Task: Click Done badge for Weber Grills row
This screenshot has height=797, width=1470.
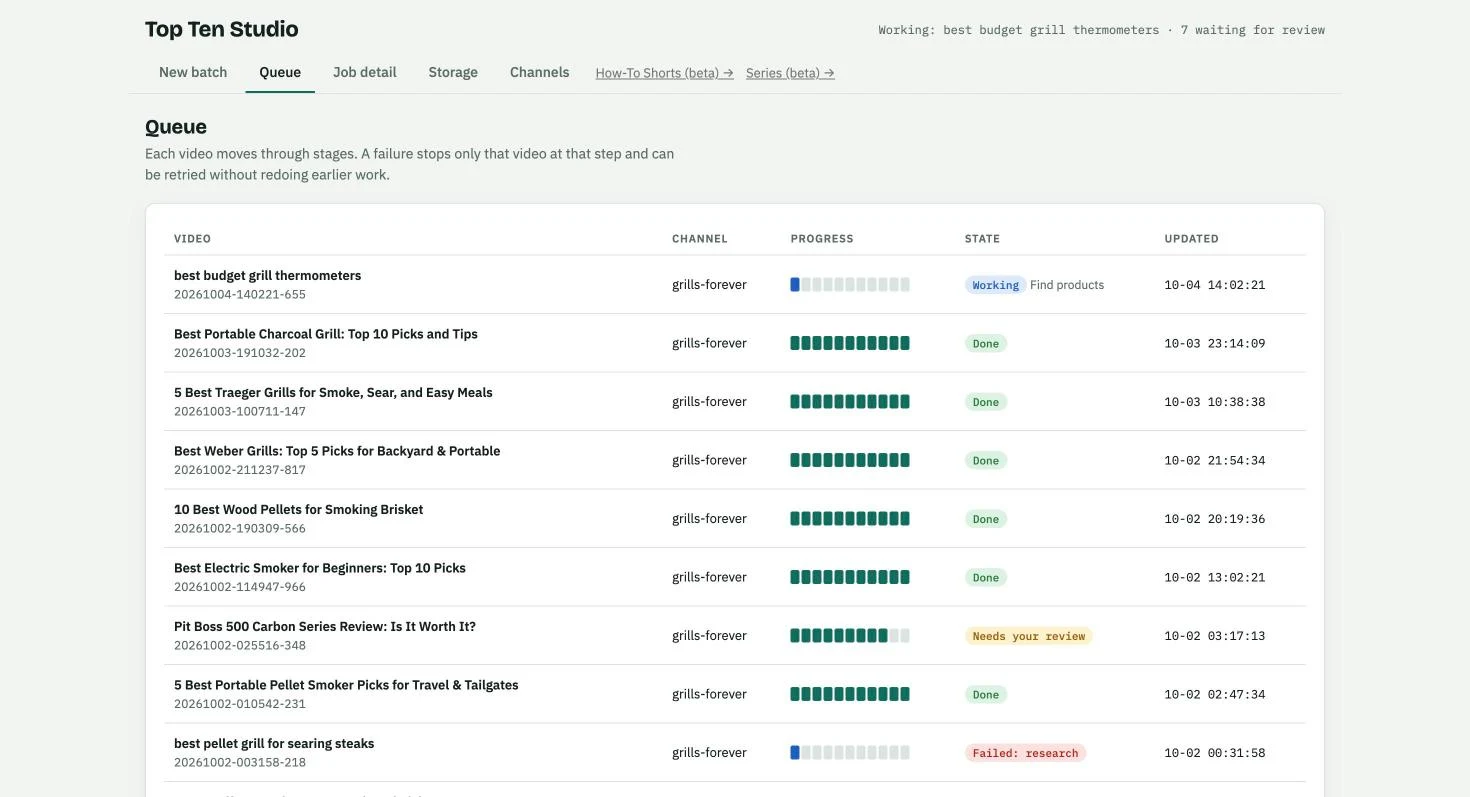Action: 985,460
